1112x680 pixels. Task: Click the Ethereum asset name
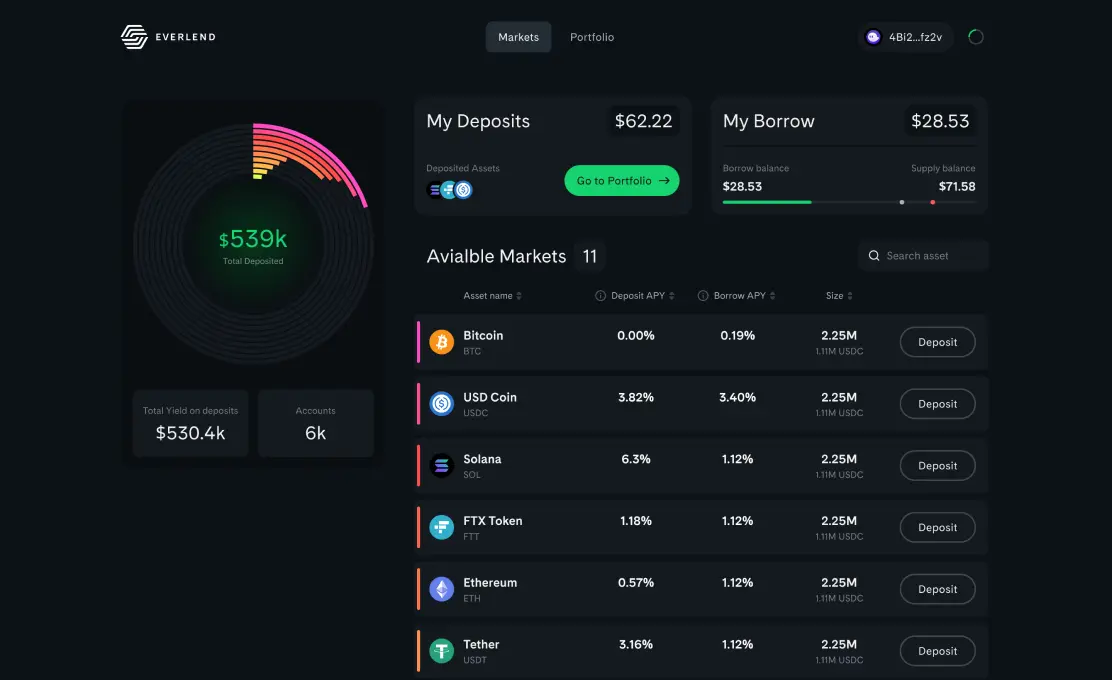(490, 582)
